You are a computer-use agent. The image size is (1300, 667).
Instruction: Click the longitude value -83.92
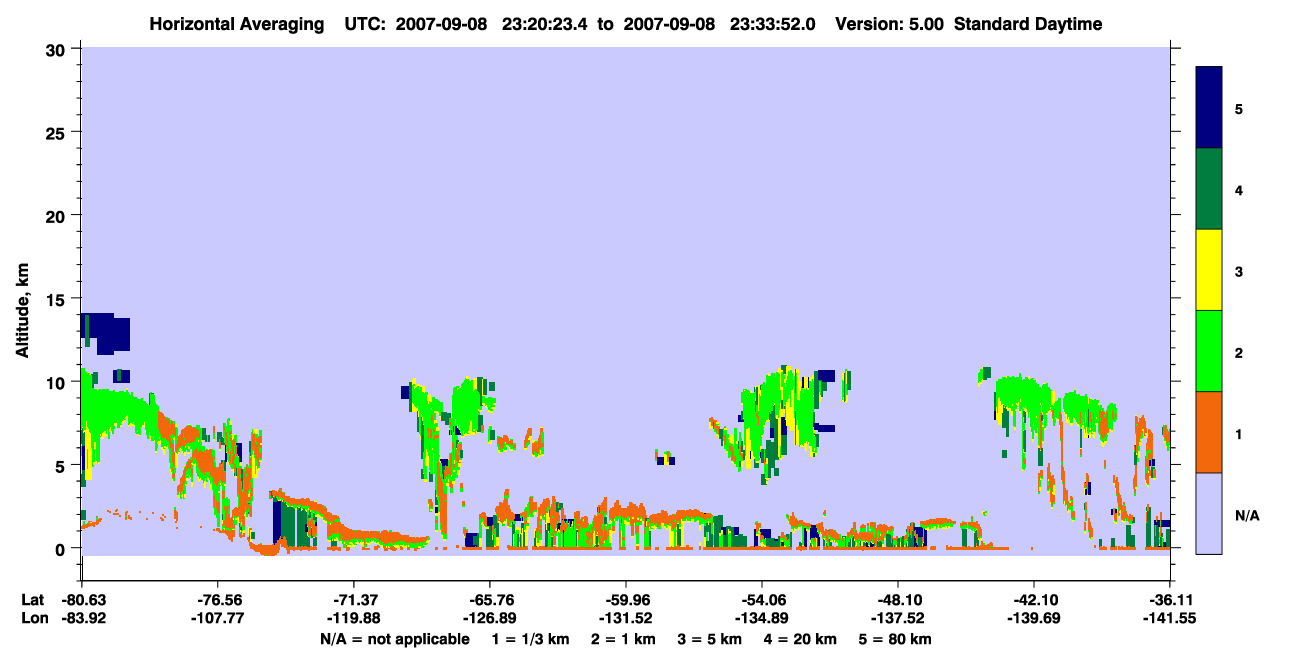82,618
